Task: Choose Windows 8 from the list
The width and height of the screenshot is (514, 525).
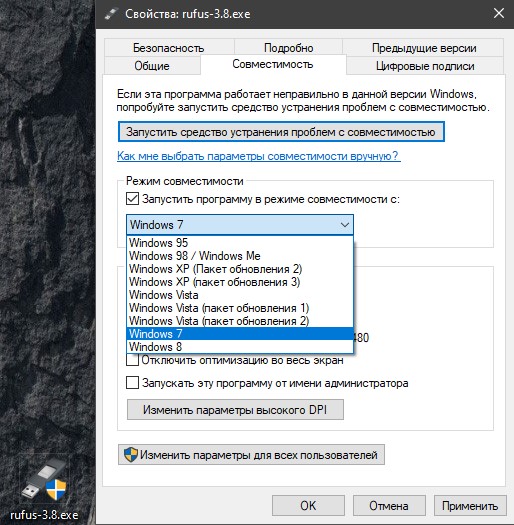Action: pyautogui.click(x=240, y=347)
